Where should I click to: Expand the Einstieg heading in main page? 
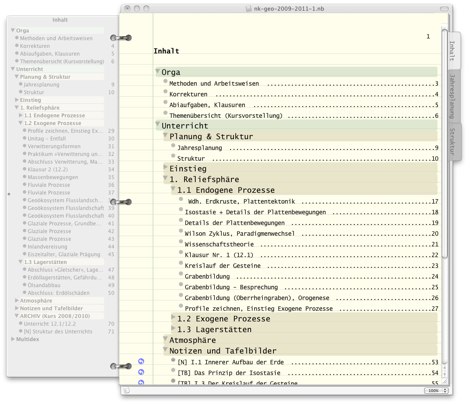pos(165,167)
